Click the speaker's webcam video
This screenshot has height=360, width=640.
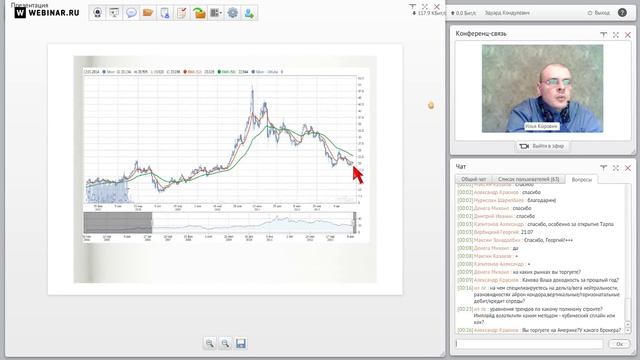click(x=542, y=88)
